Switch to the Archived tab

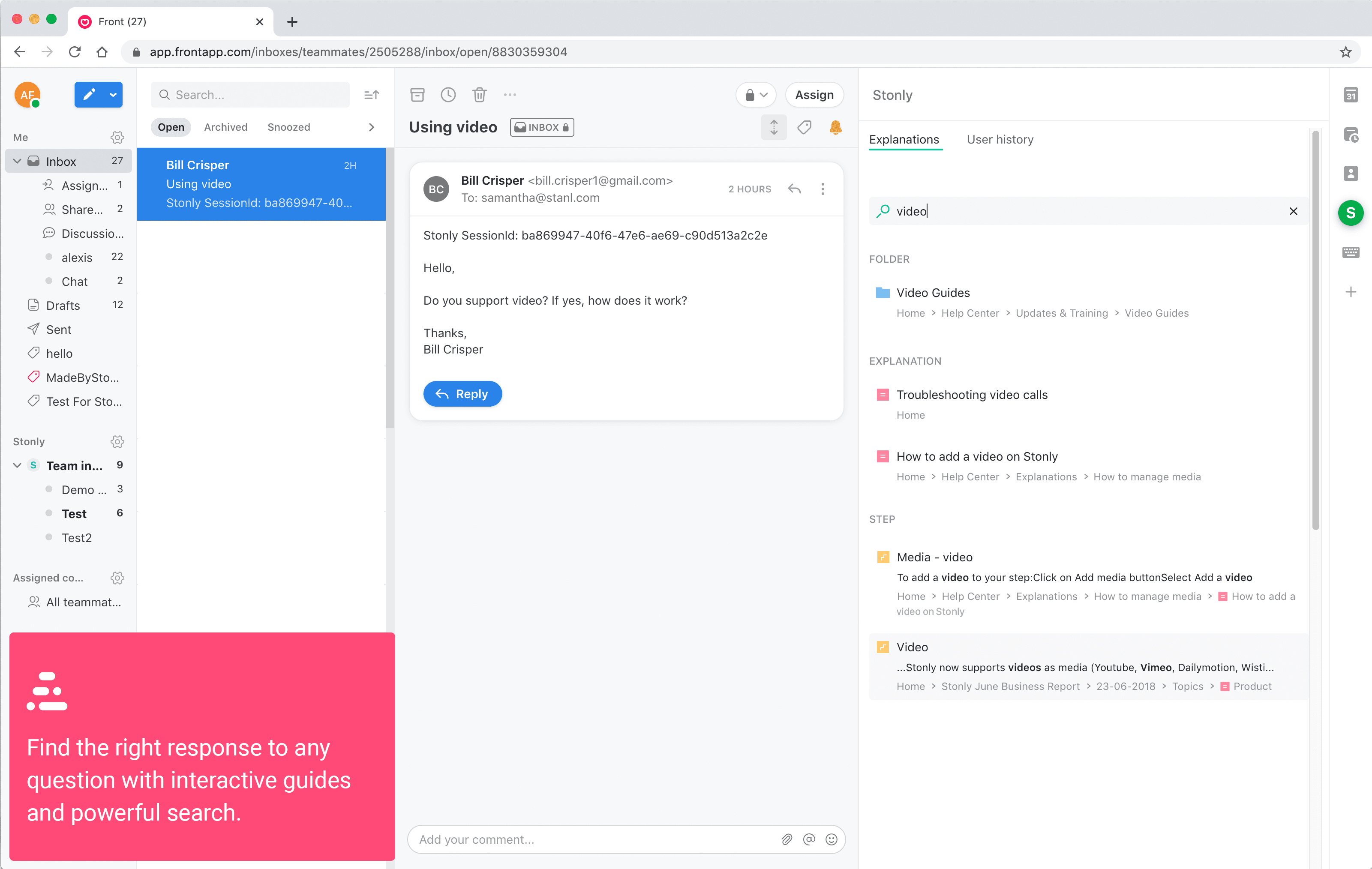coord(225,127)
